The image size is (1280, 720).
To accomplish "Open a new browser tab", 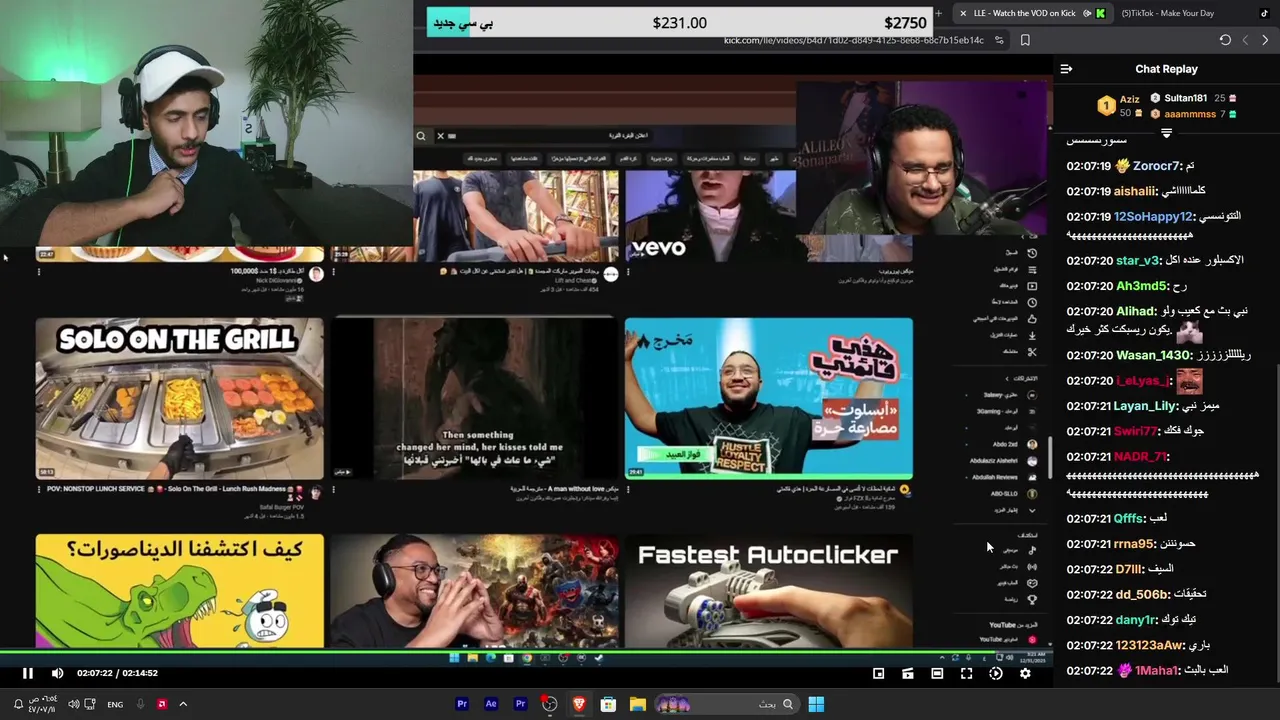I will 938,13.
